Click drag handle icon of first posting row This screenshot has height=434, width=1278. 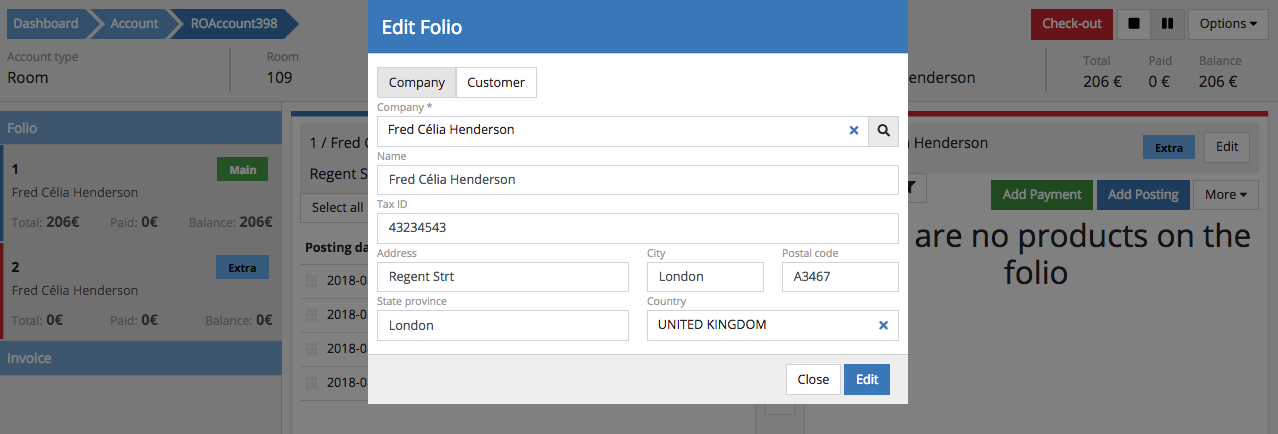[311, 280]
